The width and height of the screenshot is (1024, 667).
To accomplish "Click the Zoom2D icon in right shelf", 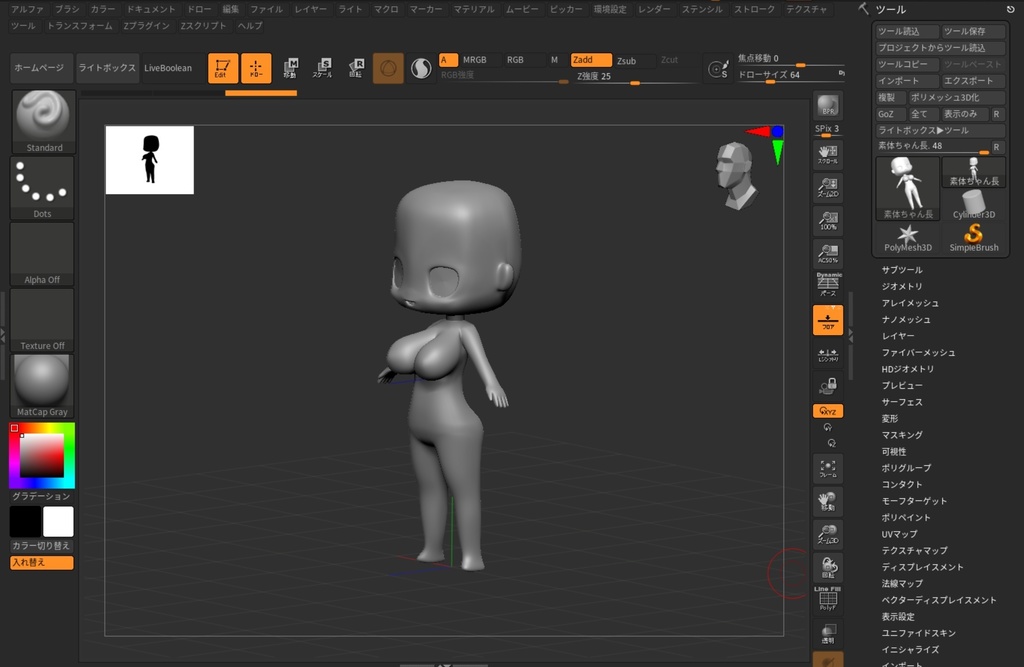I will (828, 187).
